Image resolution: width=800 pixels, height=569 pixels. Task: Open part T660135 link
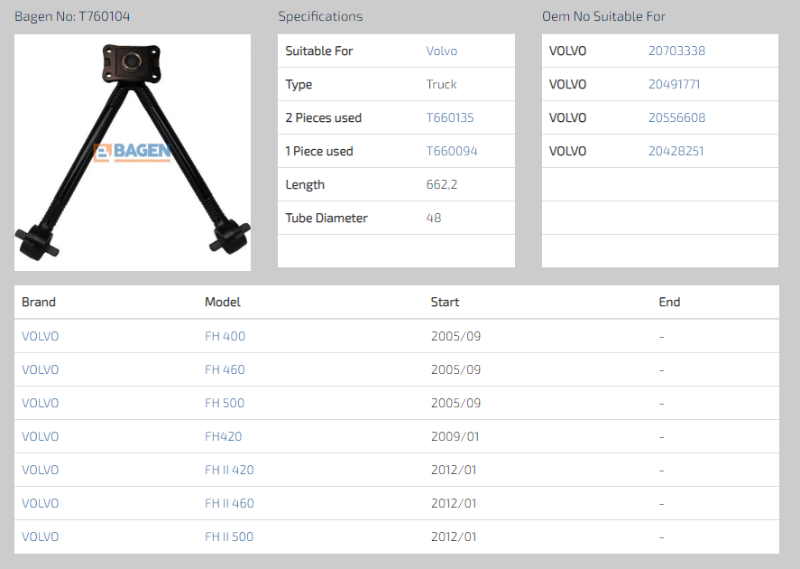450,118
